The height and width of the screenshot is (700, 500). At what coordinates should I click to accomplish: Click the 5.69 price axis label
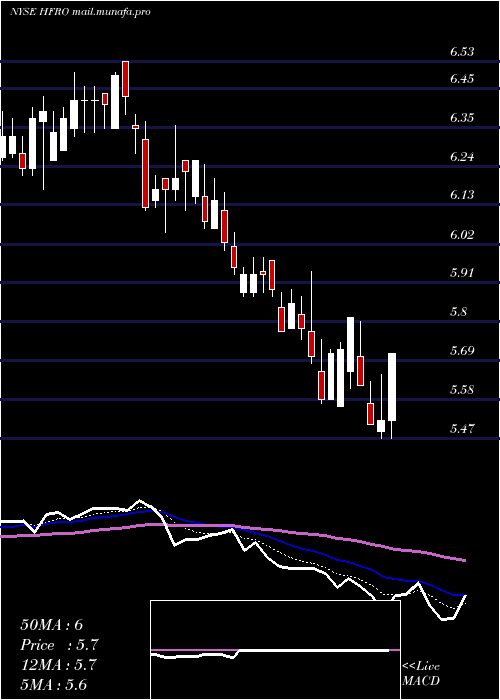click(462, 350)
